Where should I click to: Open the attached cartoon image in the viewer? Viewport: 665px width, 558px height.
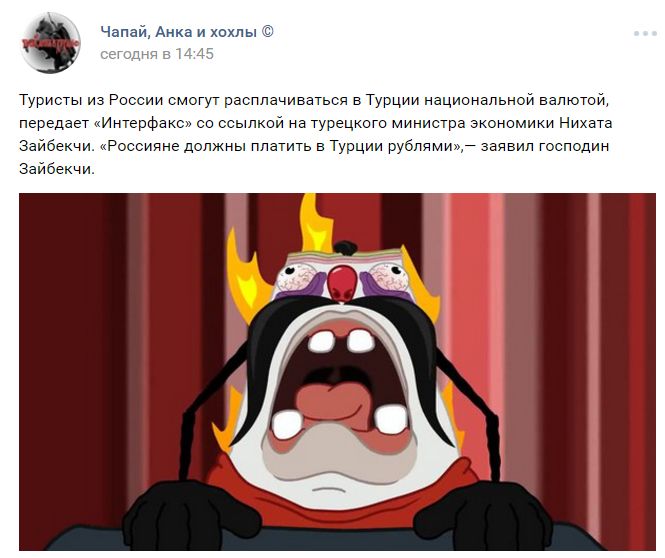337,372
